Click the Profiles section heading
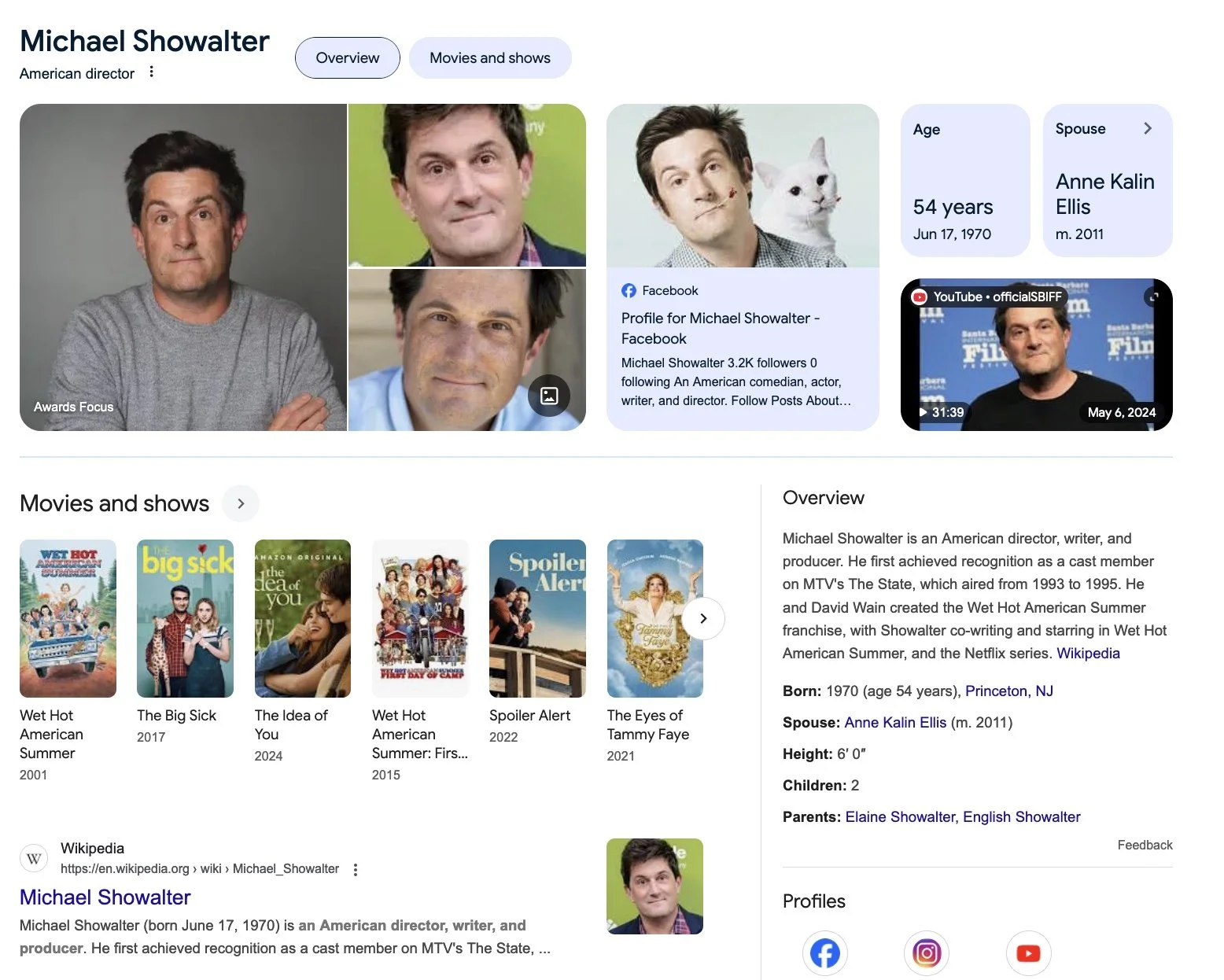 coord(813,901)
